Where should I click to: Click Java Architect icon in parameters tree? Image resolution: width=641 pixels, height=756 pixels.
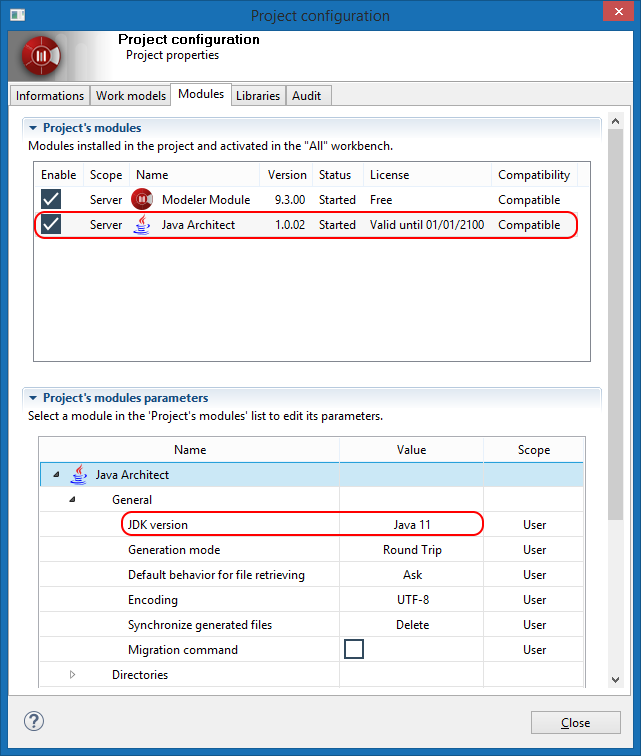[79, 474]
